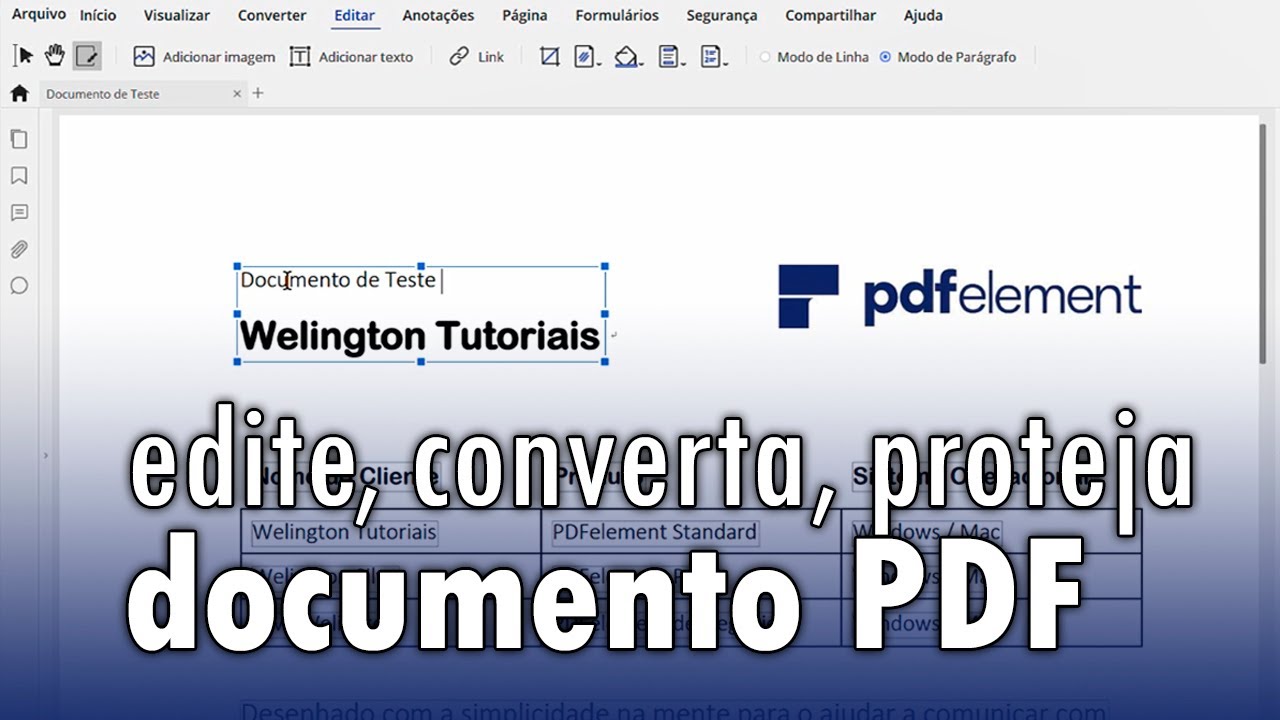The width and height of the screenshot is (1280, 720).
Task: Click the pdfelement logo image
Action: point(960,296)
